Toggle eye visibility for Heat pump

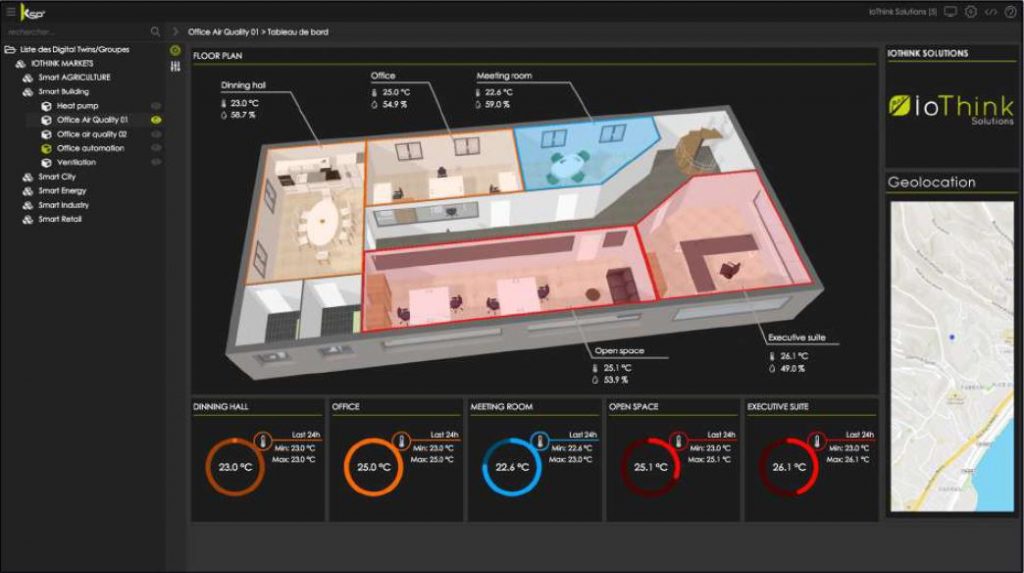(x=156, y=105)
